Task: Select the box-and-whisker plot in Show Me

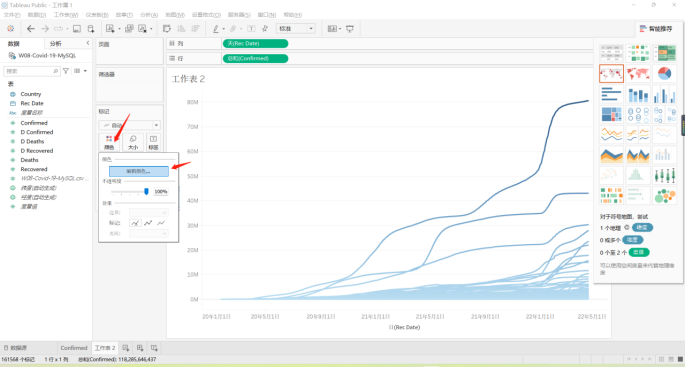Action: coord(664,175)
